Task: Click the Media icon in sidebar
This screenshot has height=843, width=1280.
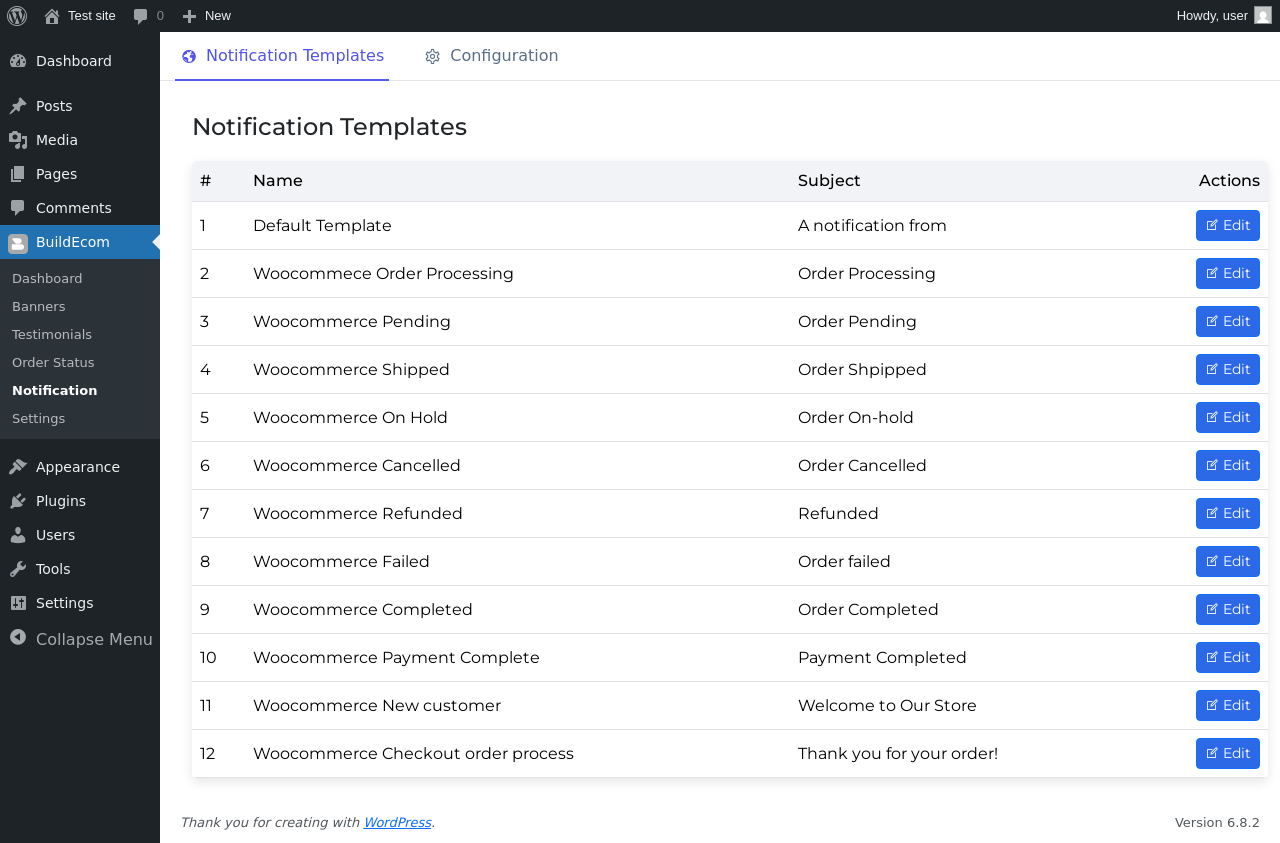Action: (x=18, y=140)
